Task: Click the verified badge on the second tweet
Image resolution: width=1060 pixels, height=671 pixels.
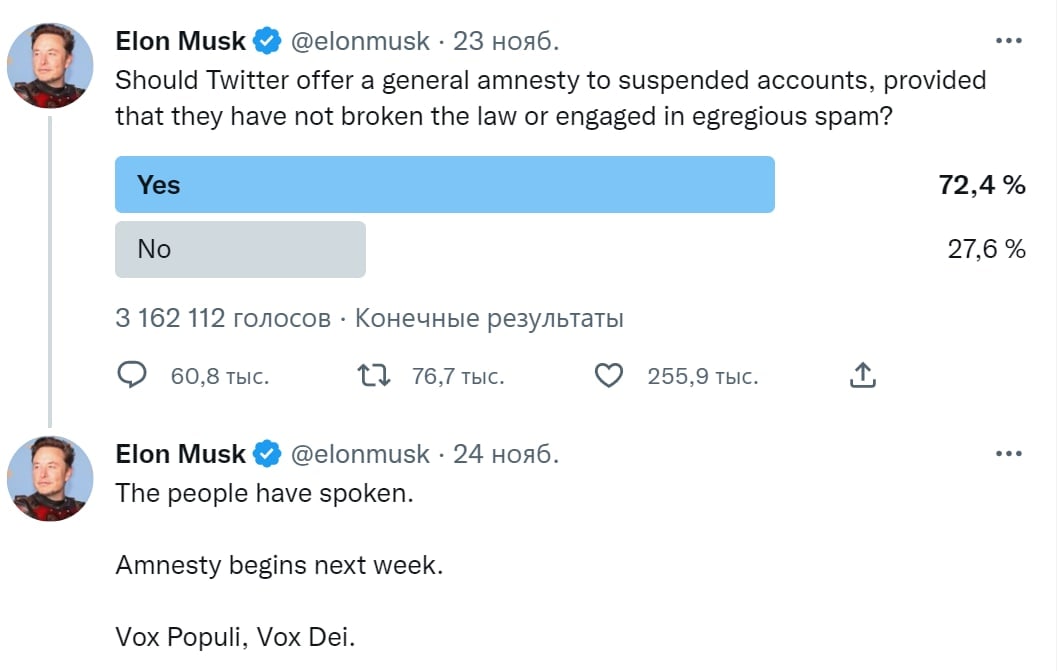Action: tap(266, 454)
